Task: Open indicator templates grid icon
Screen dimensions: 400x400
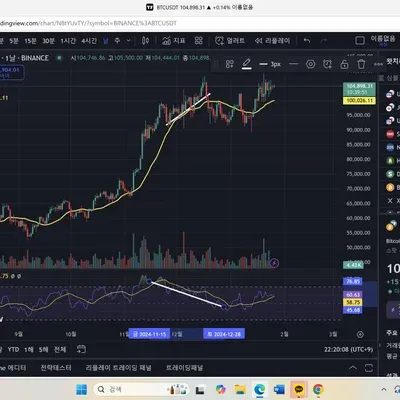Action: (199, 41)
